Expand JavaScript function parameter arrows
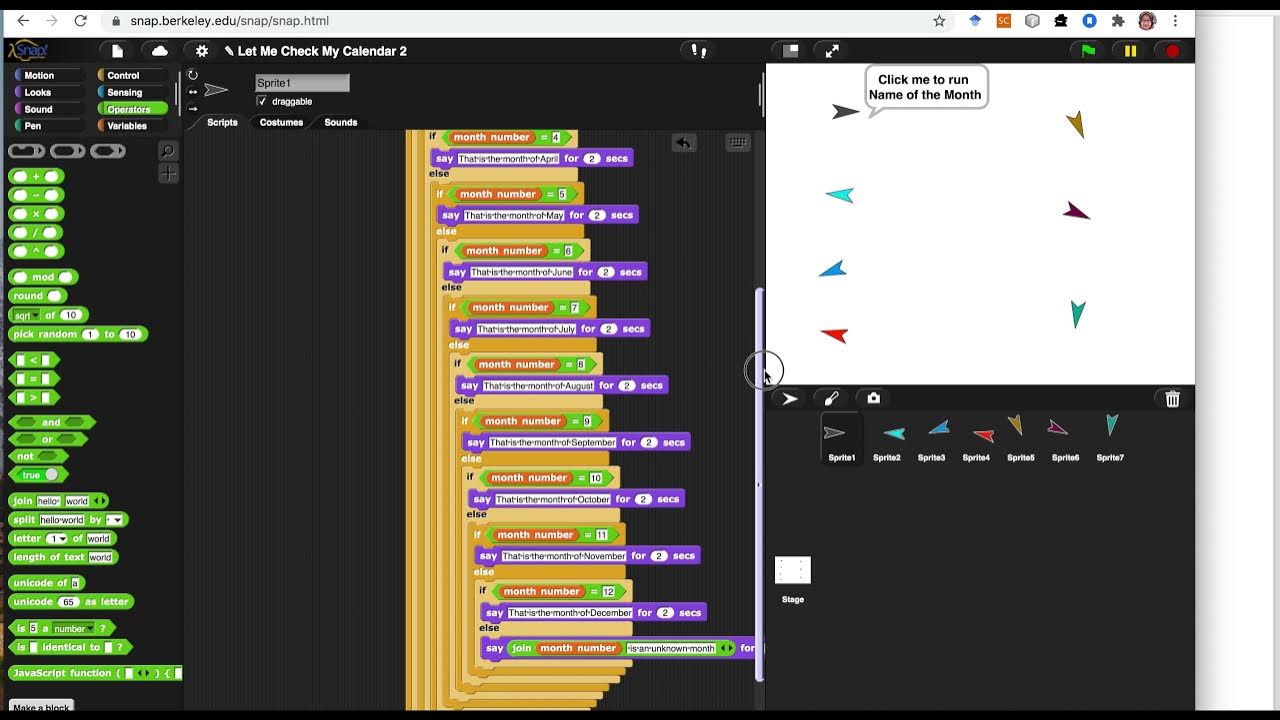This screenshot has width=1280, height=720. [x=145, y=674]
